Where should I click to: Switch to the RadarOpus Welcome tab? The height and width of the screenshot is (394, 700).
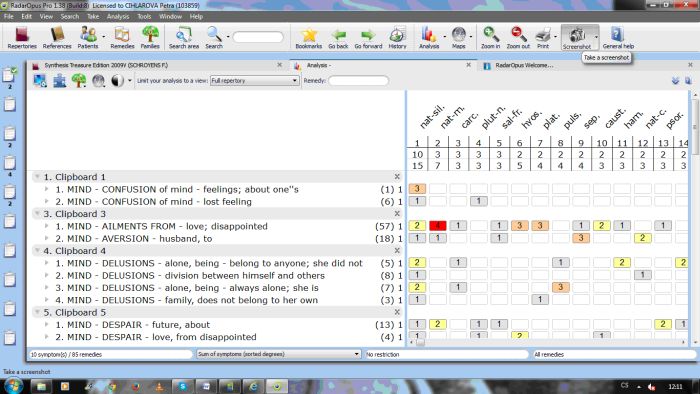(524, 65)
